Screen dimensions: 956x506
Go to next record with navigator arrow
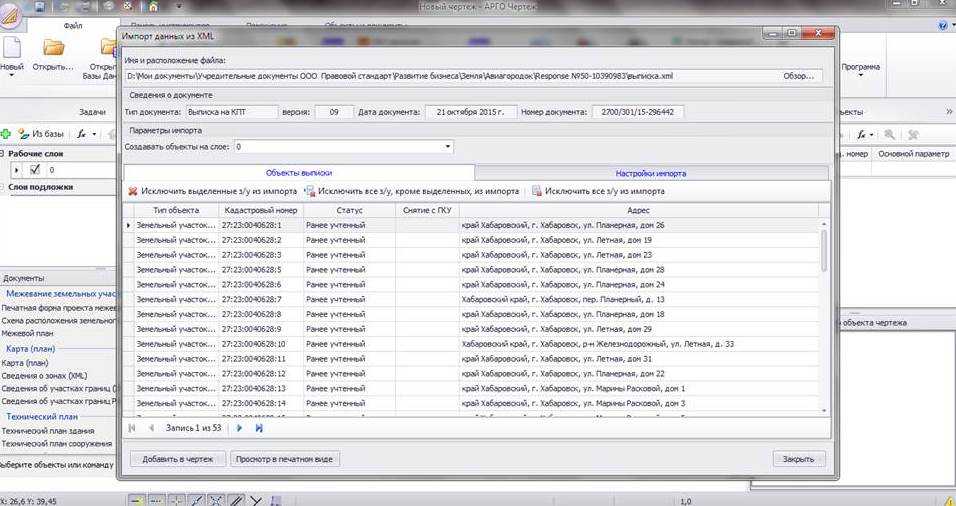[239, 428]
